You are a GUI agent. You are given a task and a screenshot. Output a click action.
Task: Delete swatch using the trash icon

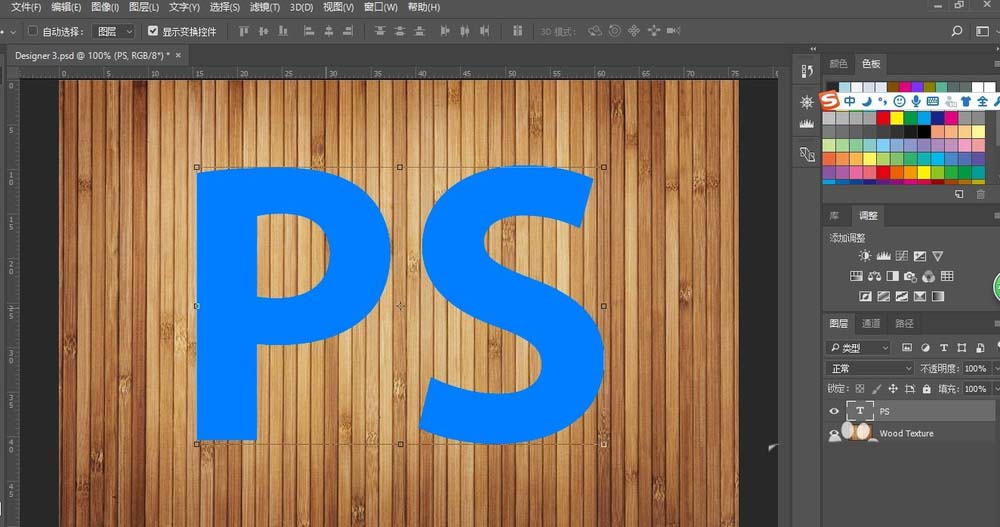click(980, 194)
